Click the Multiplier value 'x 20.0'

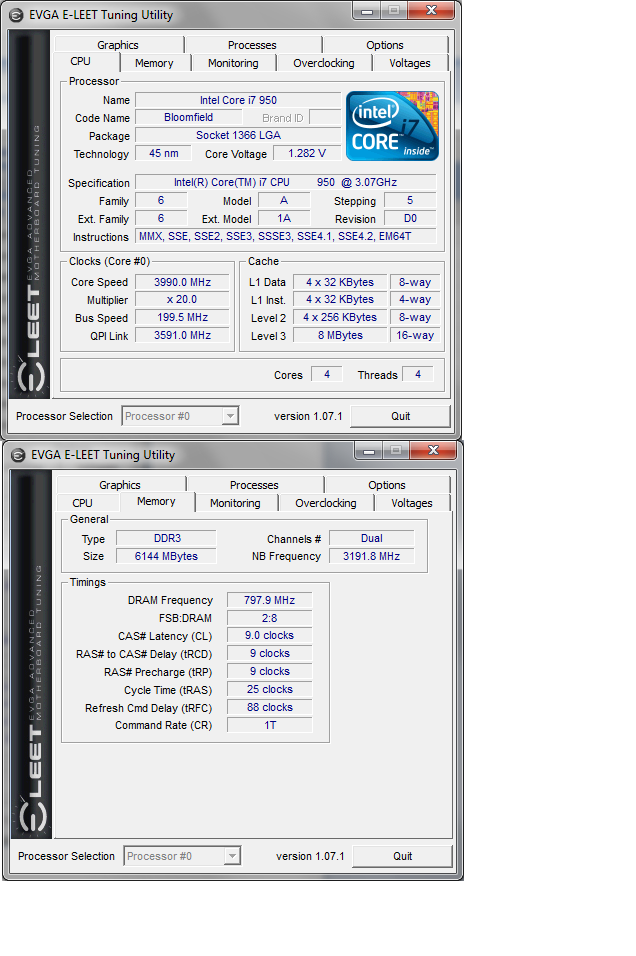point(182,299)
